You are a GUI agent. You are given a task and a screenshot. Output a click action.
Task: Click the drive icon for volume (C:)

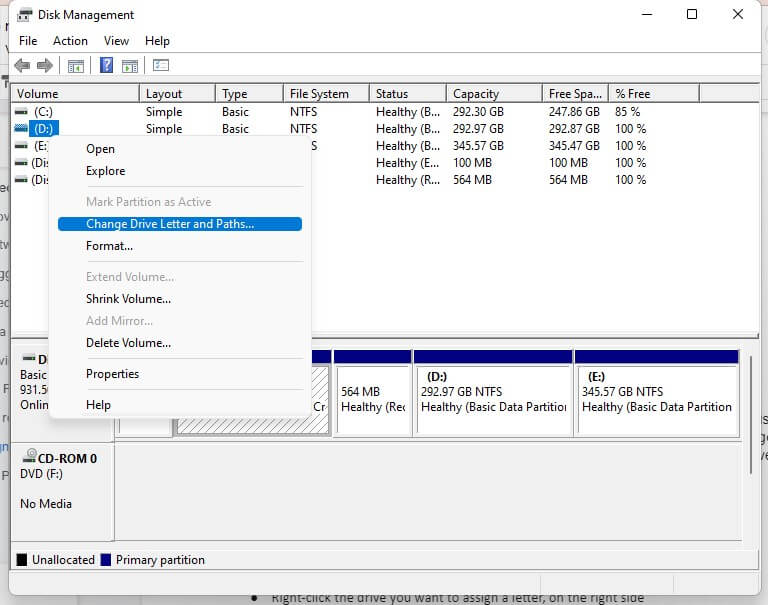point(21,112)
